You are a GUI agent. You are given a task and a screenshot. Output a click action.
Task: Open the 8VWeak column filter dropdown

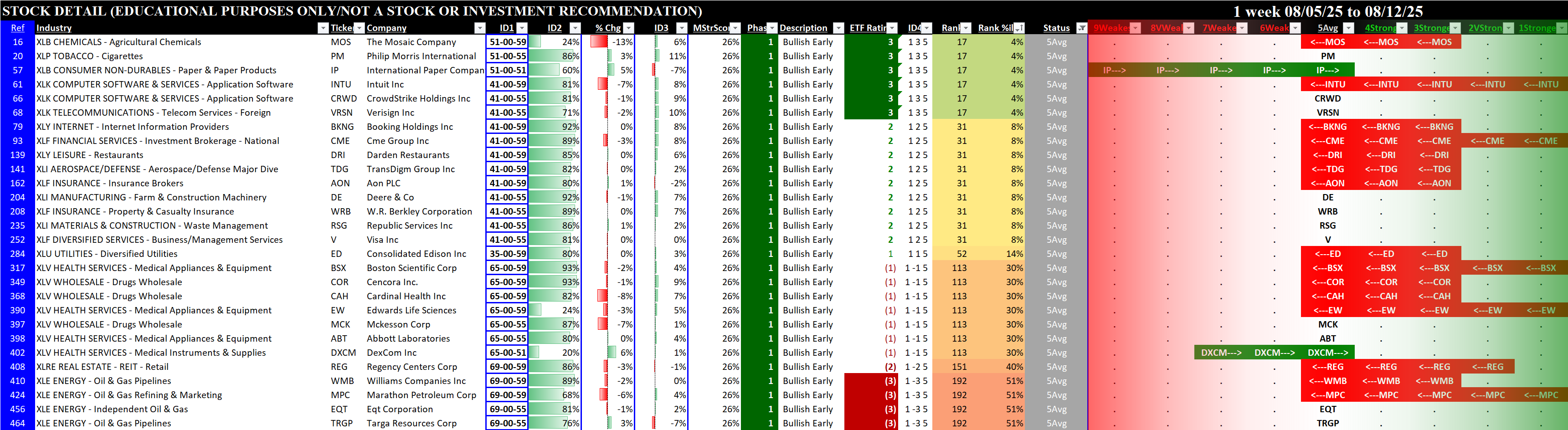coord(1189,28)
